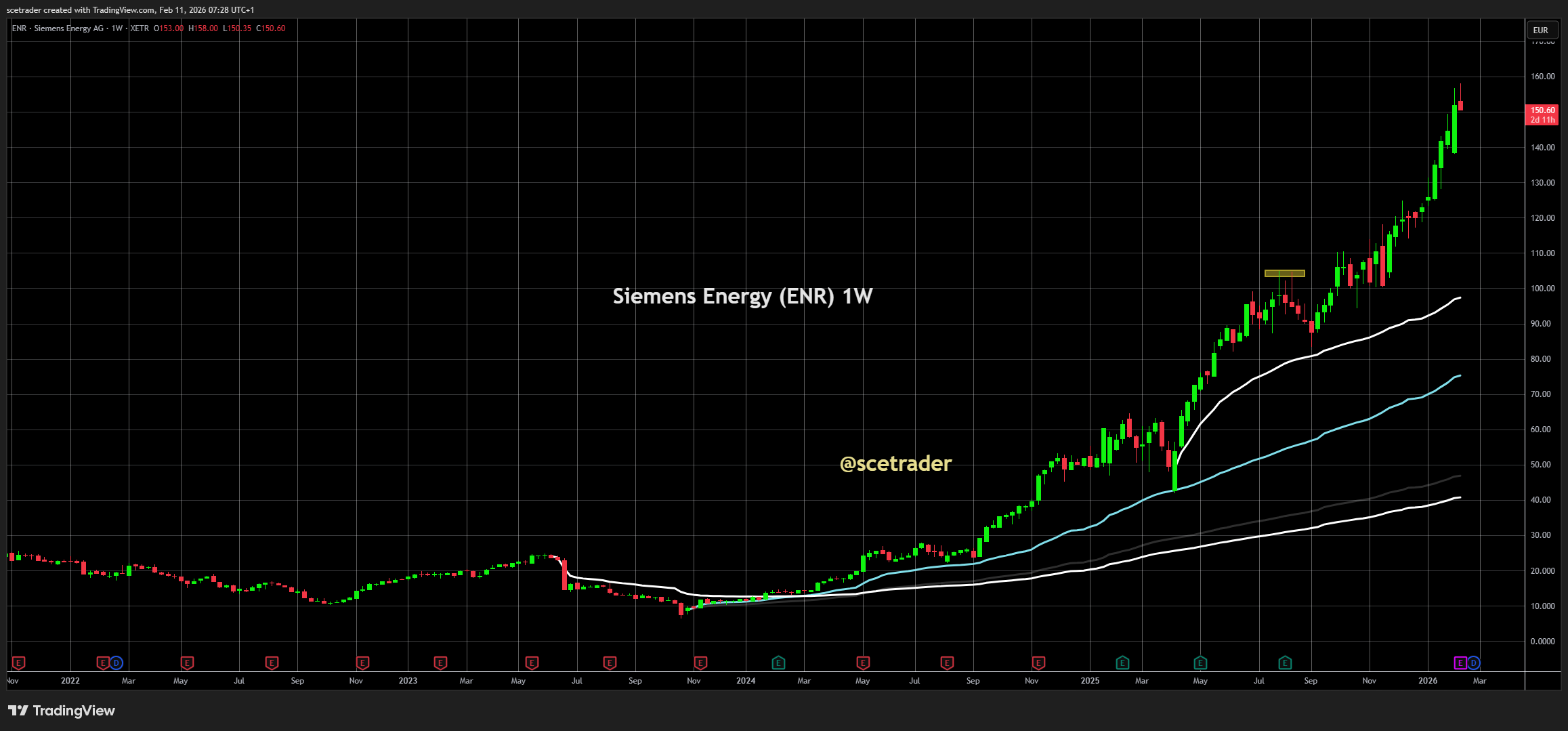Open the red earnings marker at Nov 2024
The height and width of the screenshot is (731, 1568).
1038,663
